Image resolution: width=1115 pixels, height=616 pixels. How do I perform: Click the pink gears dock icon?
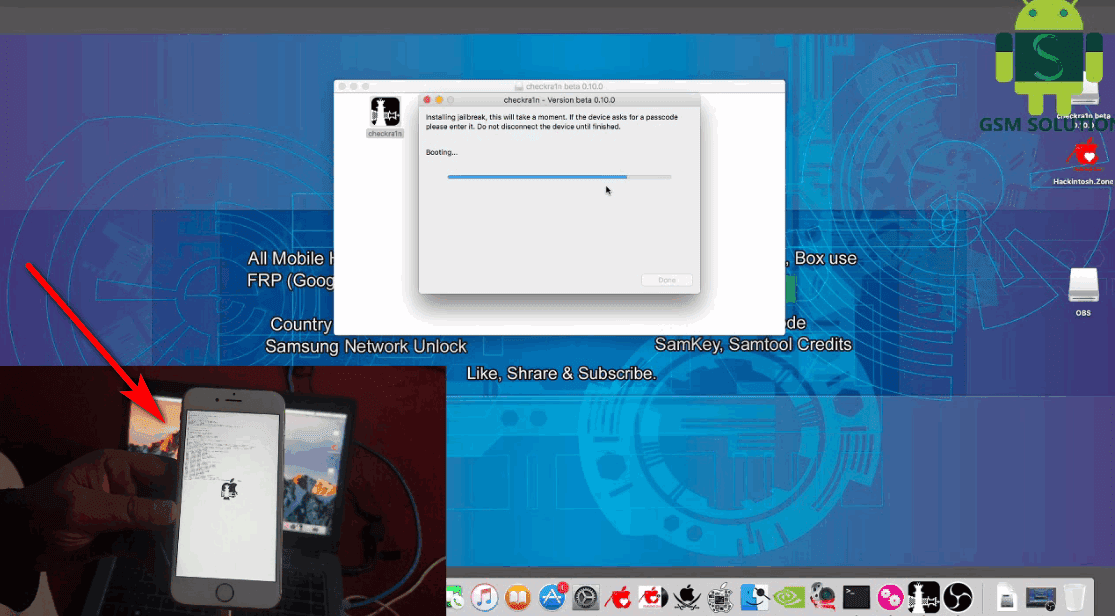pyautogui.click(x=890, y=598)
